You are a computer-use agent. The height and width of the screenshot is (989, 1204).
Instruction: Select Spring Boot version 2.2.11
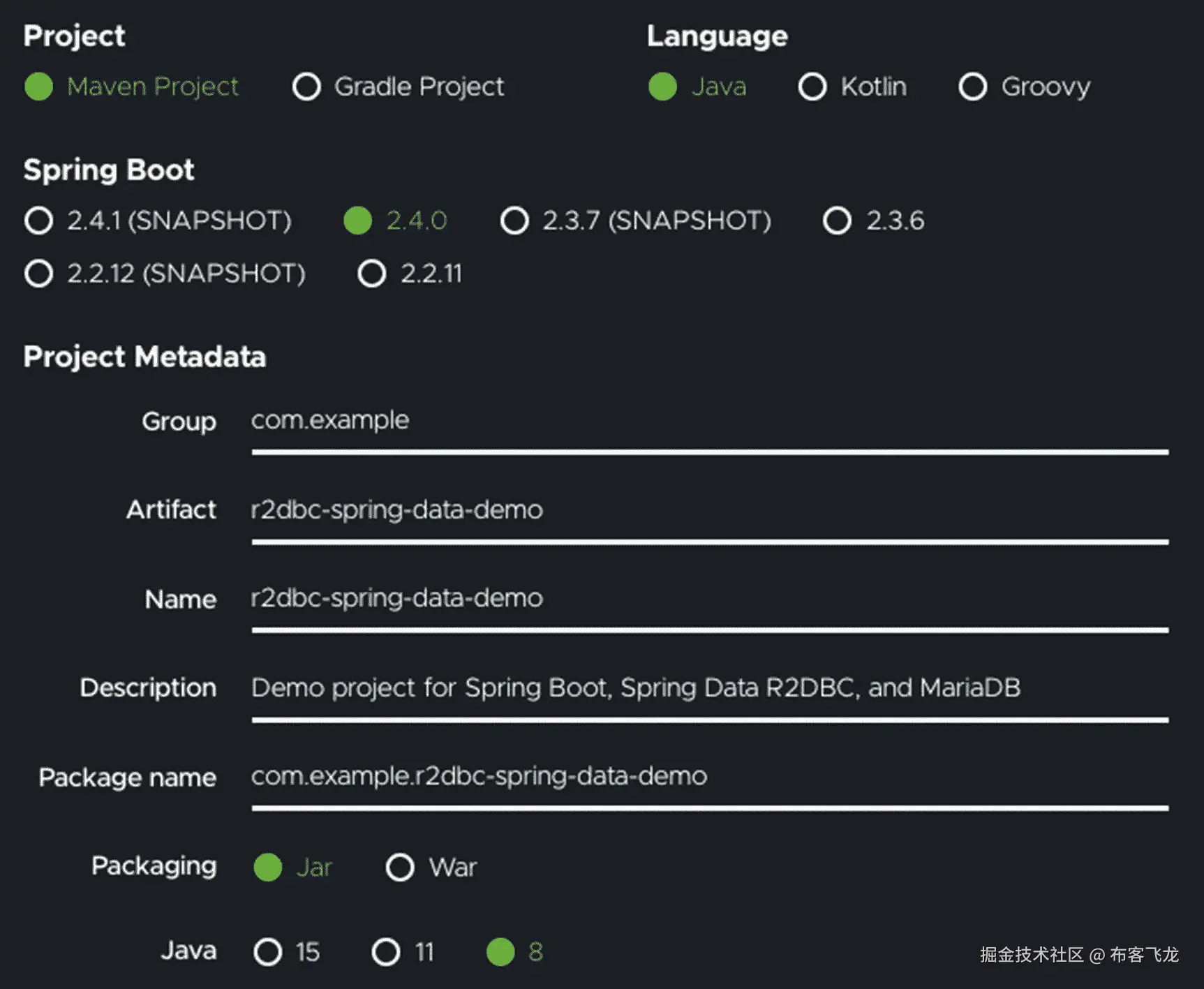(372, 274)
